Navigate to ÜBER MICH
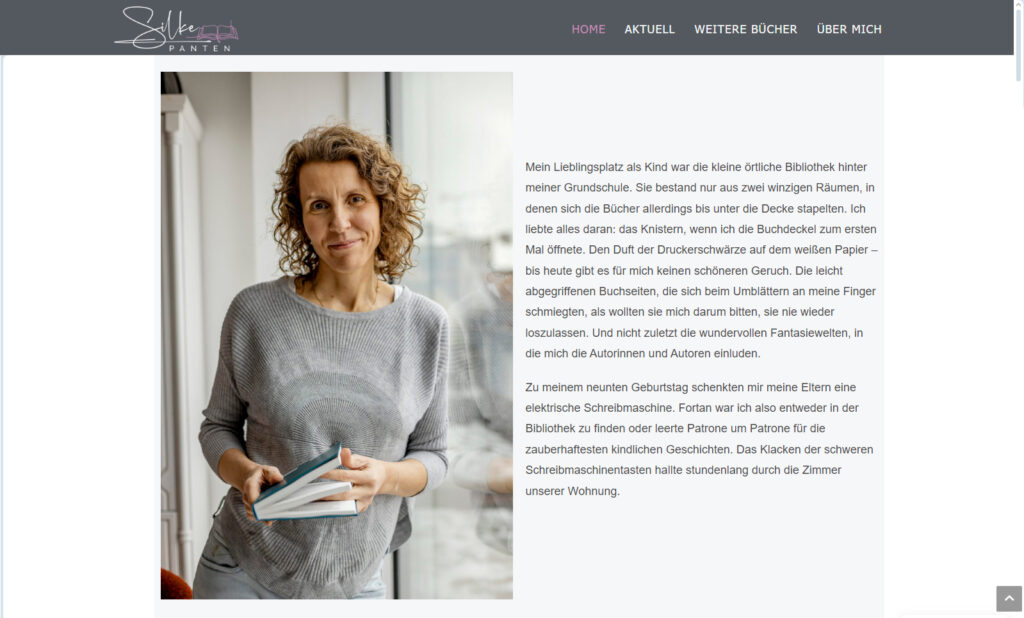 pos(849,29)
